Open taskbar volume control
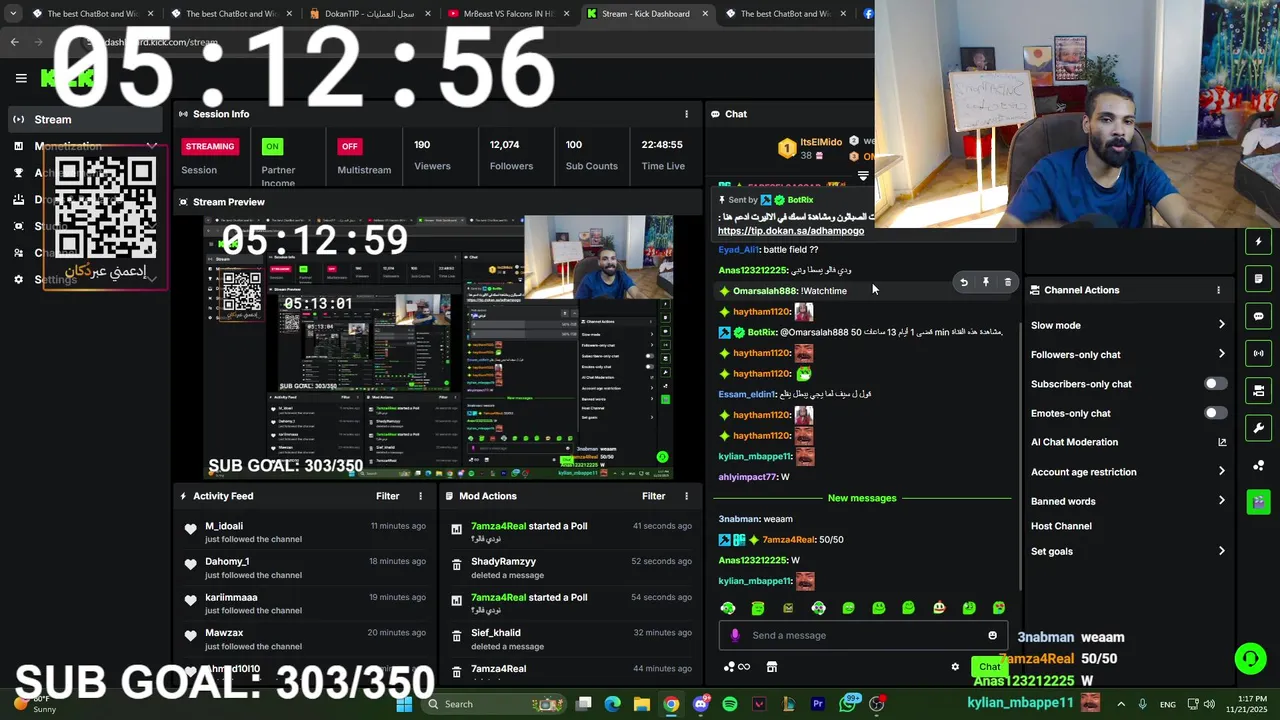Image resolution: width=1280 pixels, height=720 pixels. pyautogui.click(x=1209, y=704)
